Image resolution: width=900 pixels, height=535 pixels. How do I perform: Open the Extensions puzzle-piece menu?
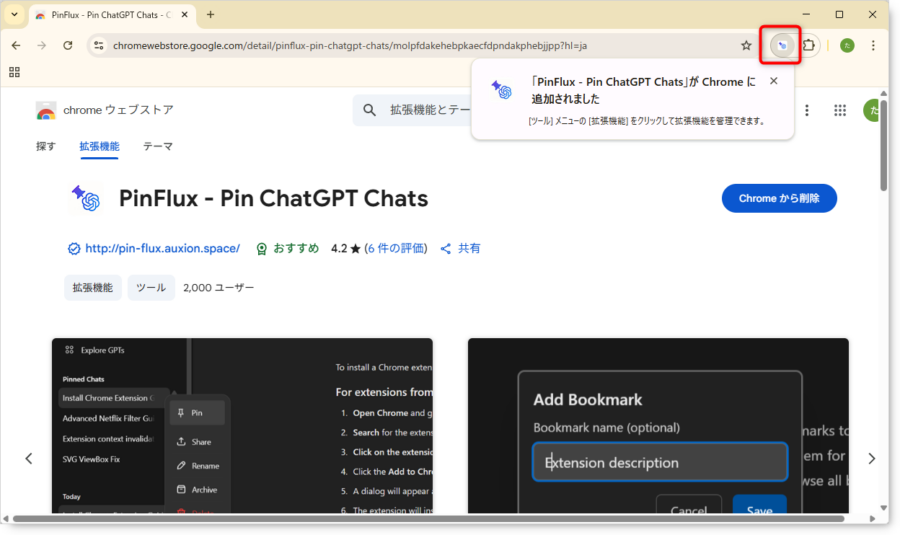(x=809, y=45)
